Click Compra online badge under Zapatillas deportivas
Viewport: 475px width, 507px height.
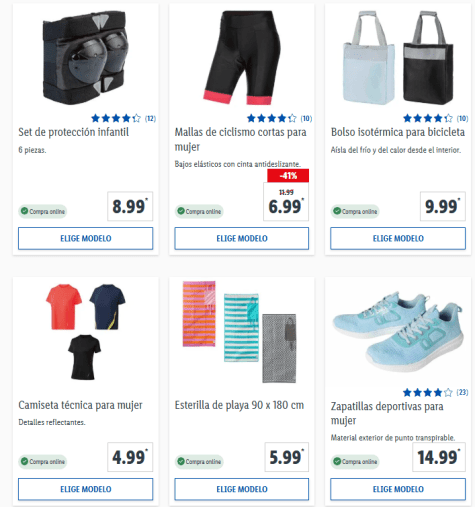(355, 462)
